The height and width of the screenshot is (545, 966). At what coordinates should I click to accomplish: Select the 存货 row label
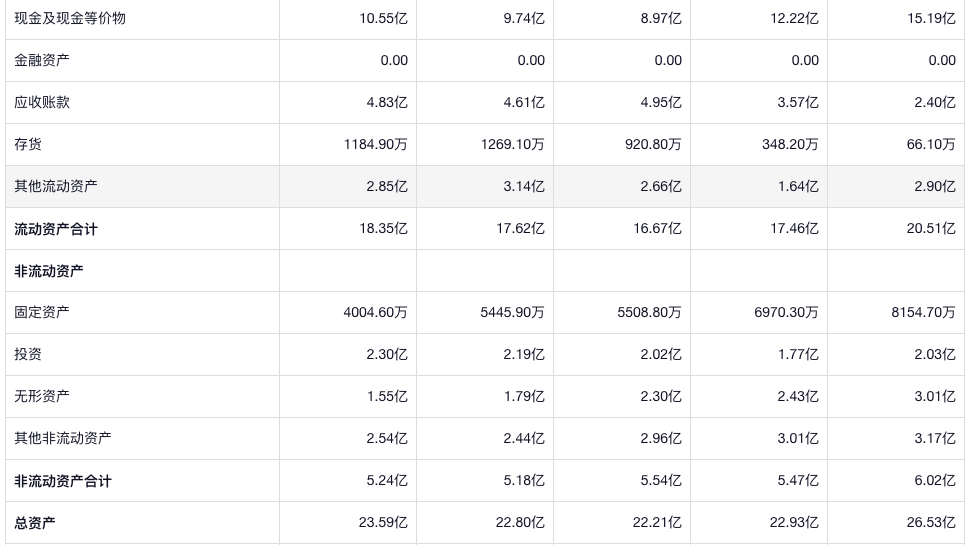pos(28,144)
